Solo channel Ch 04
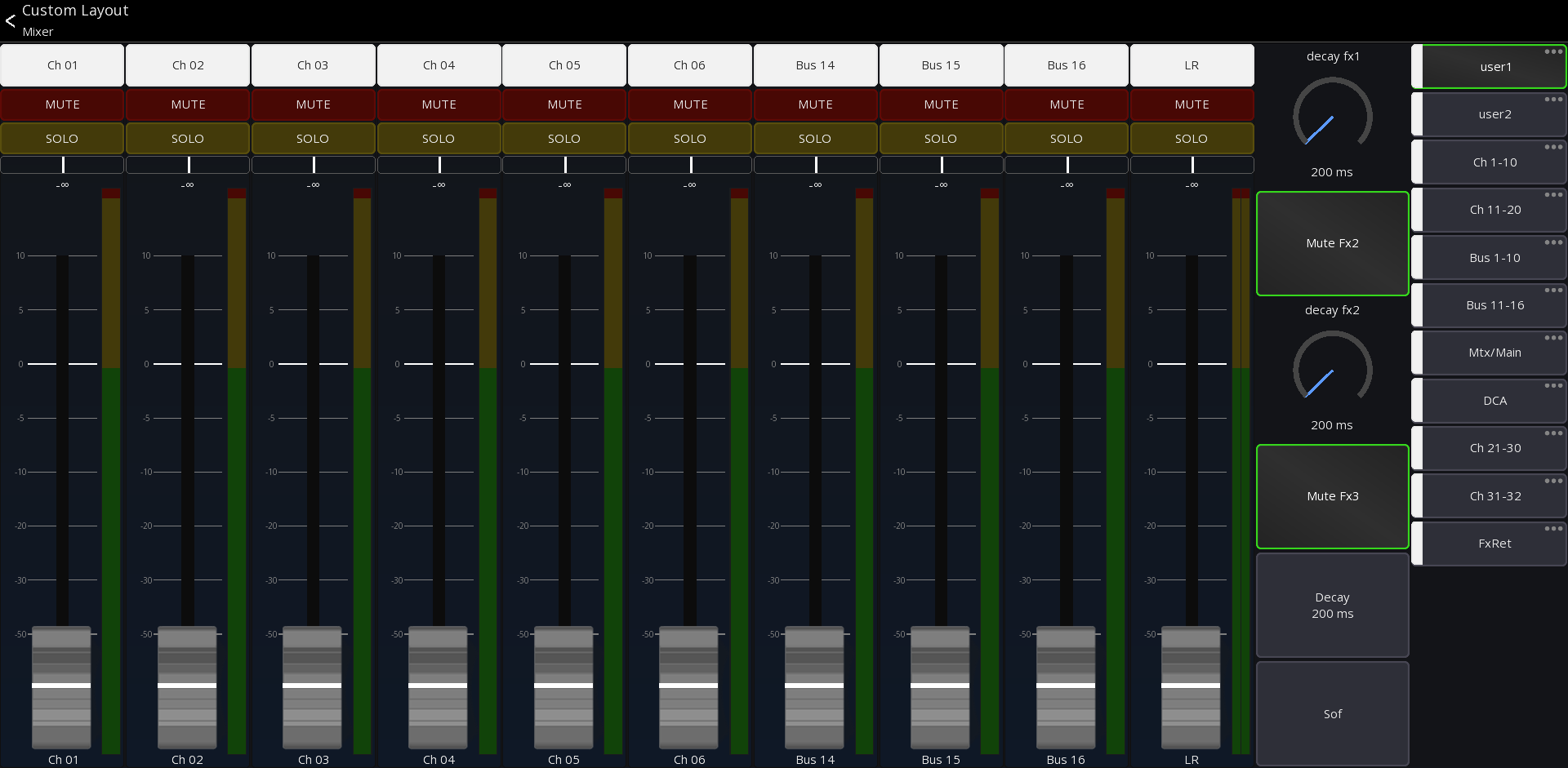Viewport: 1568px width, 768px height. click(439, 139)
